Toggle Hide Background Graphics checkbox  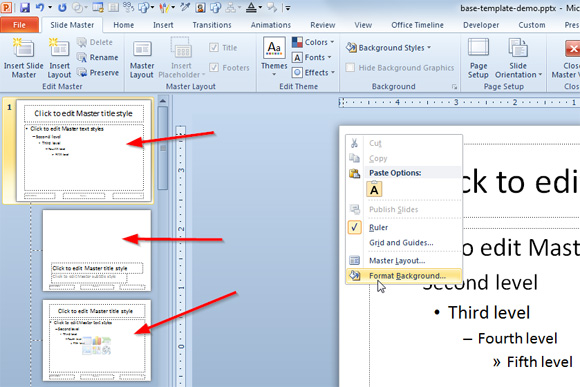(350, 67)
